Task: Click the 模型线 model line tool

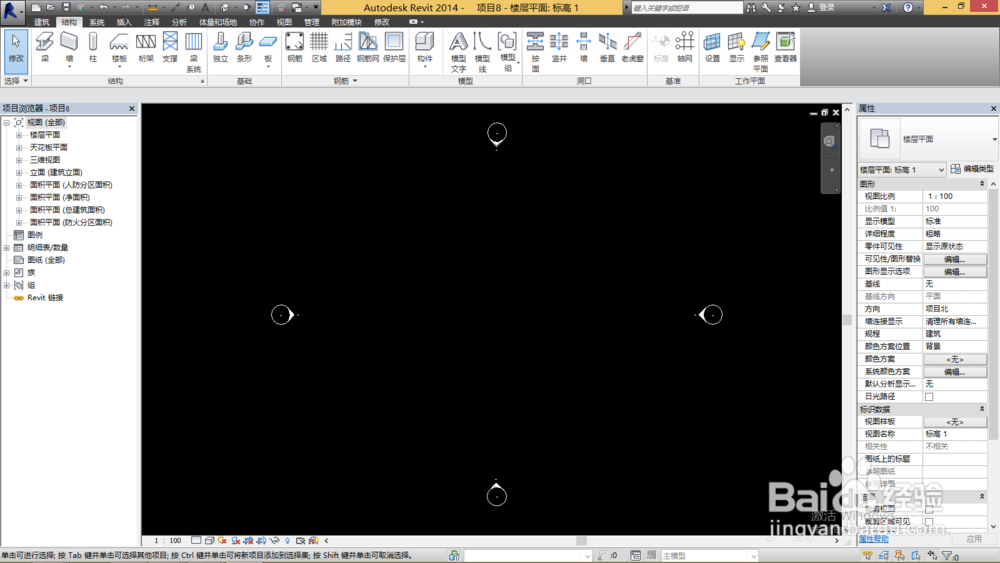Action: [x=483, y=52]
